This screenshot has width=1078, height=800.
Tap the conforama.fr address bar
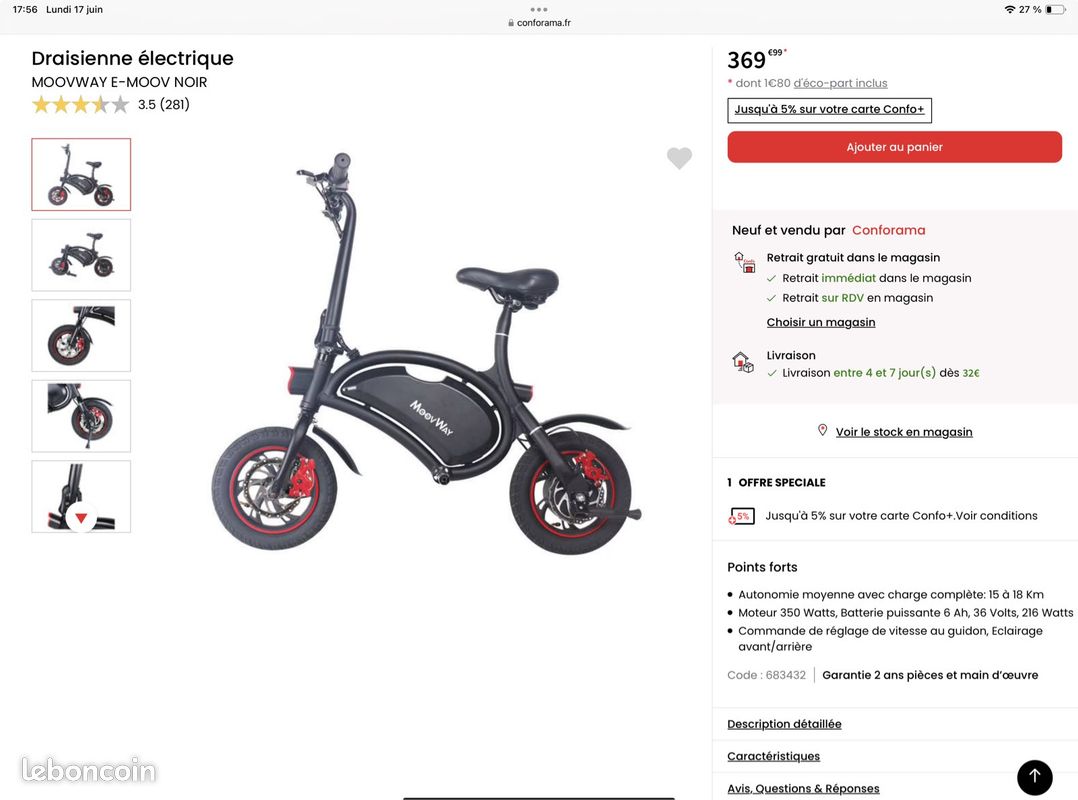click(x=539, y=23)
